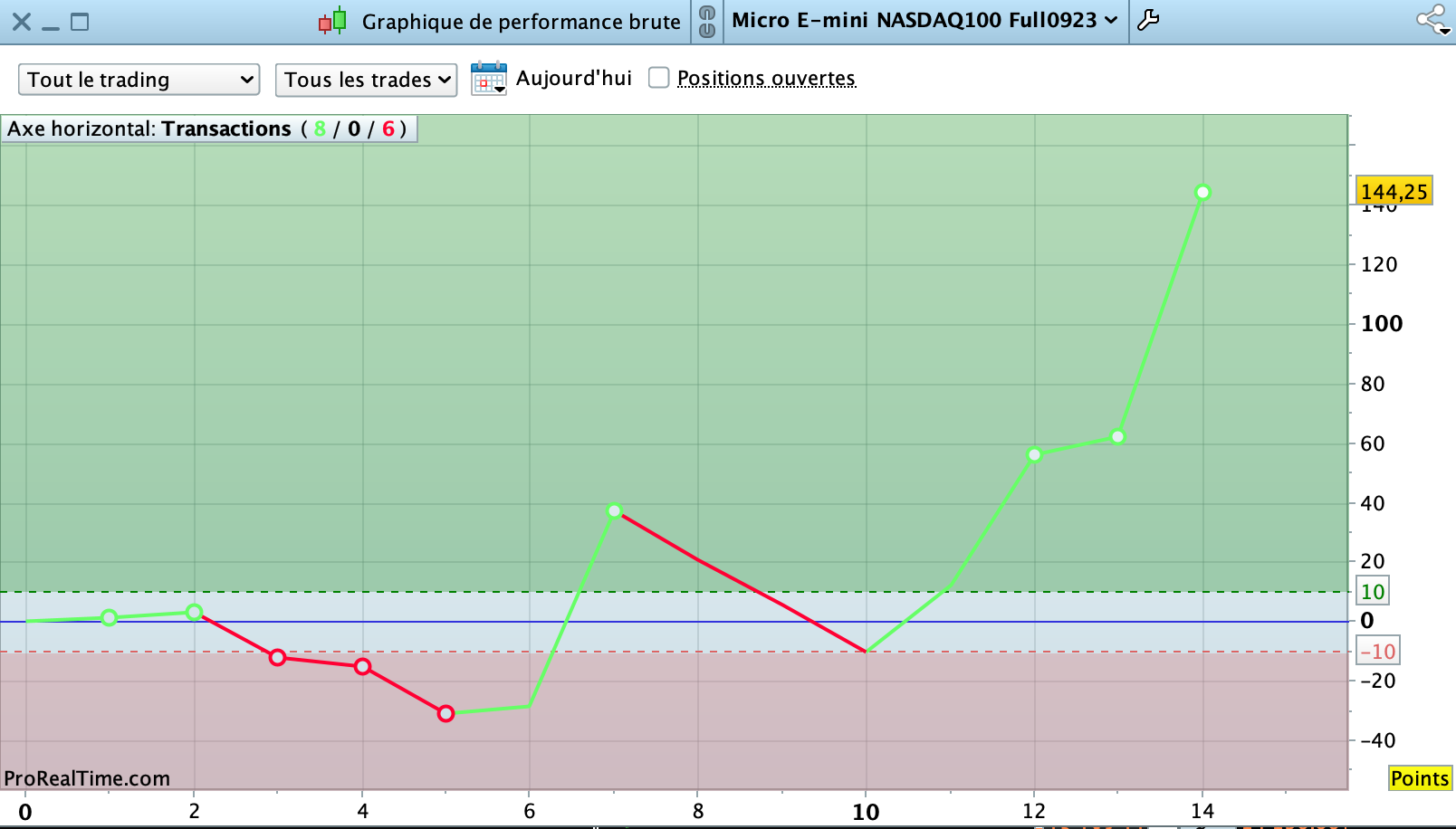Select the red data point at transaction 5
The image size is (1456, 829).
(x=445, y=714)
